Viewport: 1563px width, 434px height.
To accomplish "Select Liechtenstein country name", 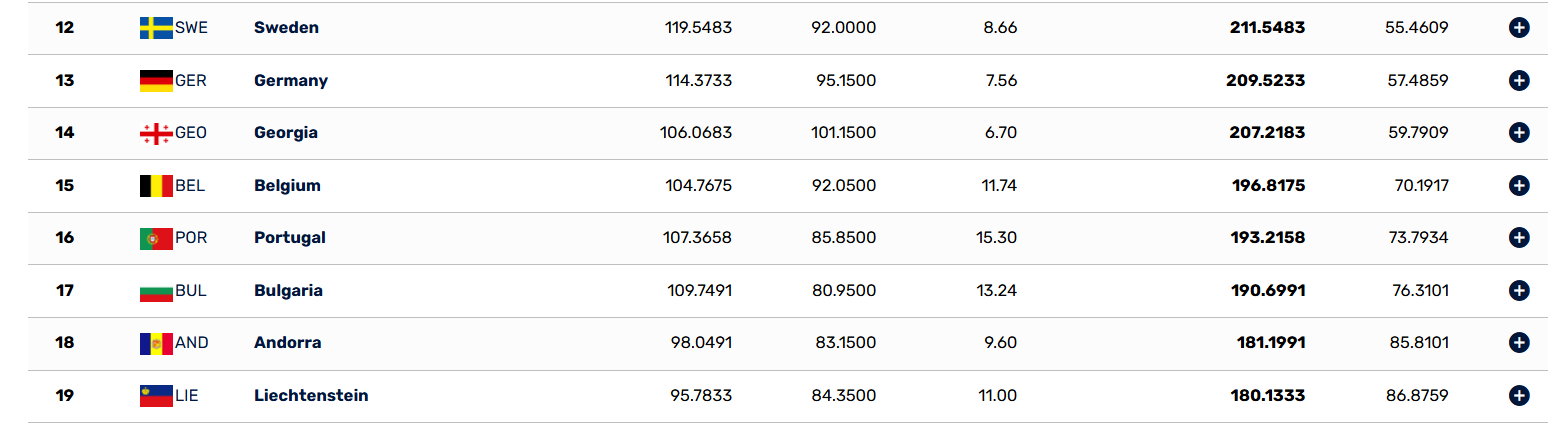I will [x=311, y=396].
